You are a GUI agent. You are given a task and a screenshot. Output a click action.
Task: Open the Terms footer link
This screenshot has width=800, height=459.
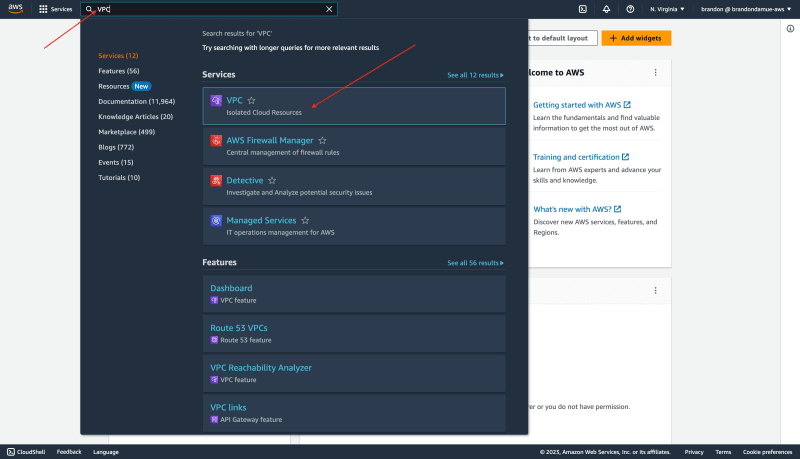(723, 452)
